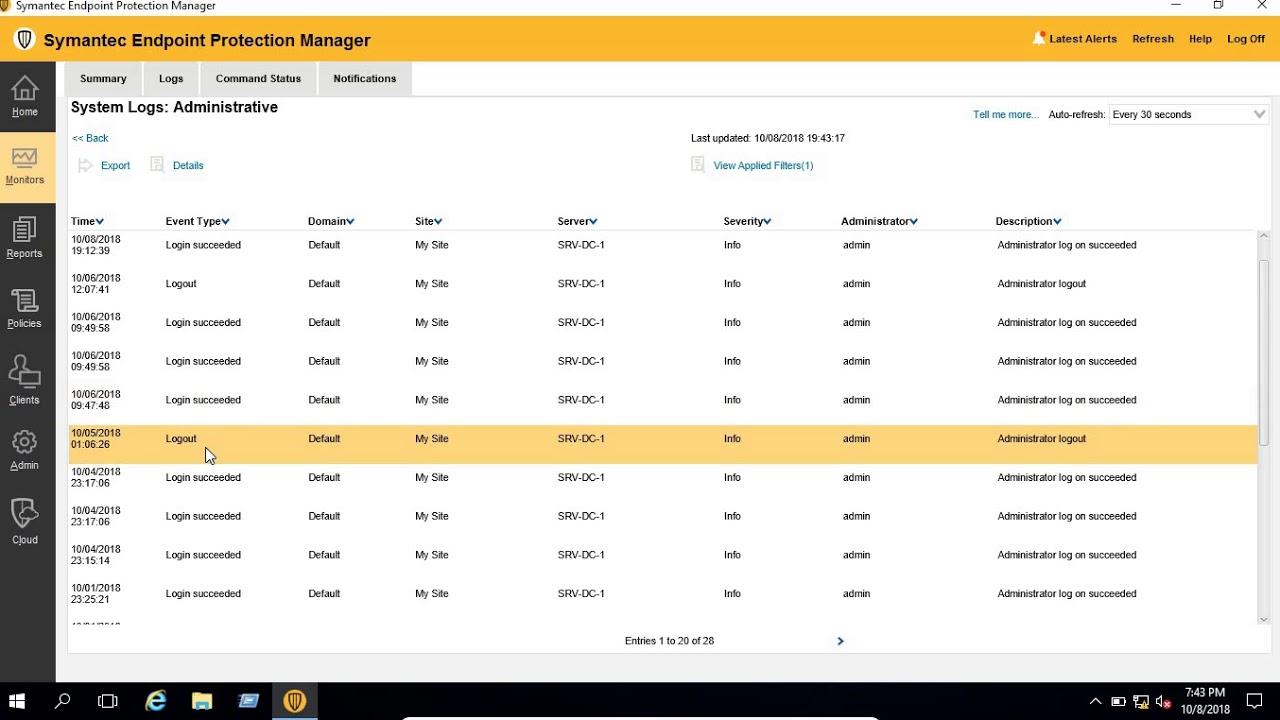1280x720 pixels.
Task: Click the 'Last updated' timestamp text
Action: pos(768,138)
